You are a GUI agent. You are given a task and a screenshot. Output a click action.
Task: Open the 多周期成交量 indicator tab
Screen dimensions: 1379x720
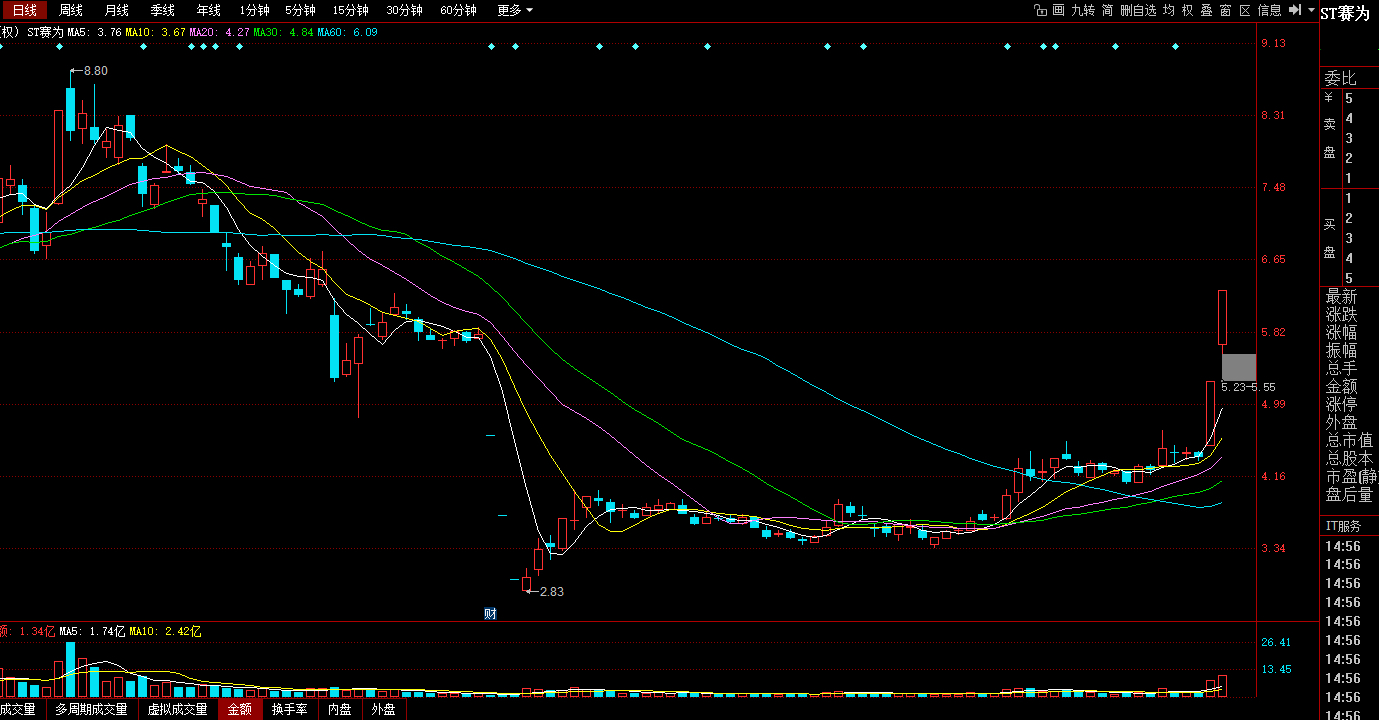pyautogui.click(x=91, y=710)
